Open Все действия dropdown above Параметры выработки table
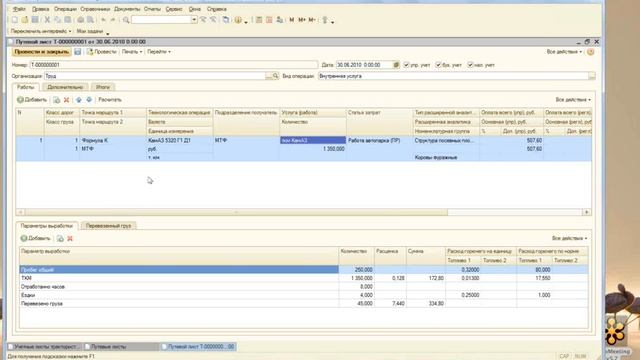 click(569, 238)
